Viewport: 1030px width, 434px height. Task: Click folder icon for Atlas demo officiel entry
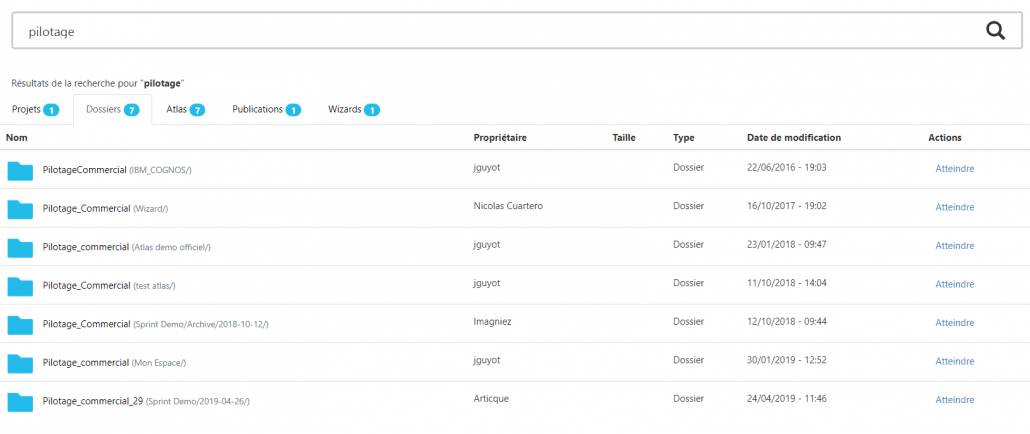click(20, 248)
